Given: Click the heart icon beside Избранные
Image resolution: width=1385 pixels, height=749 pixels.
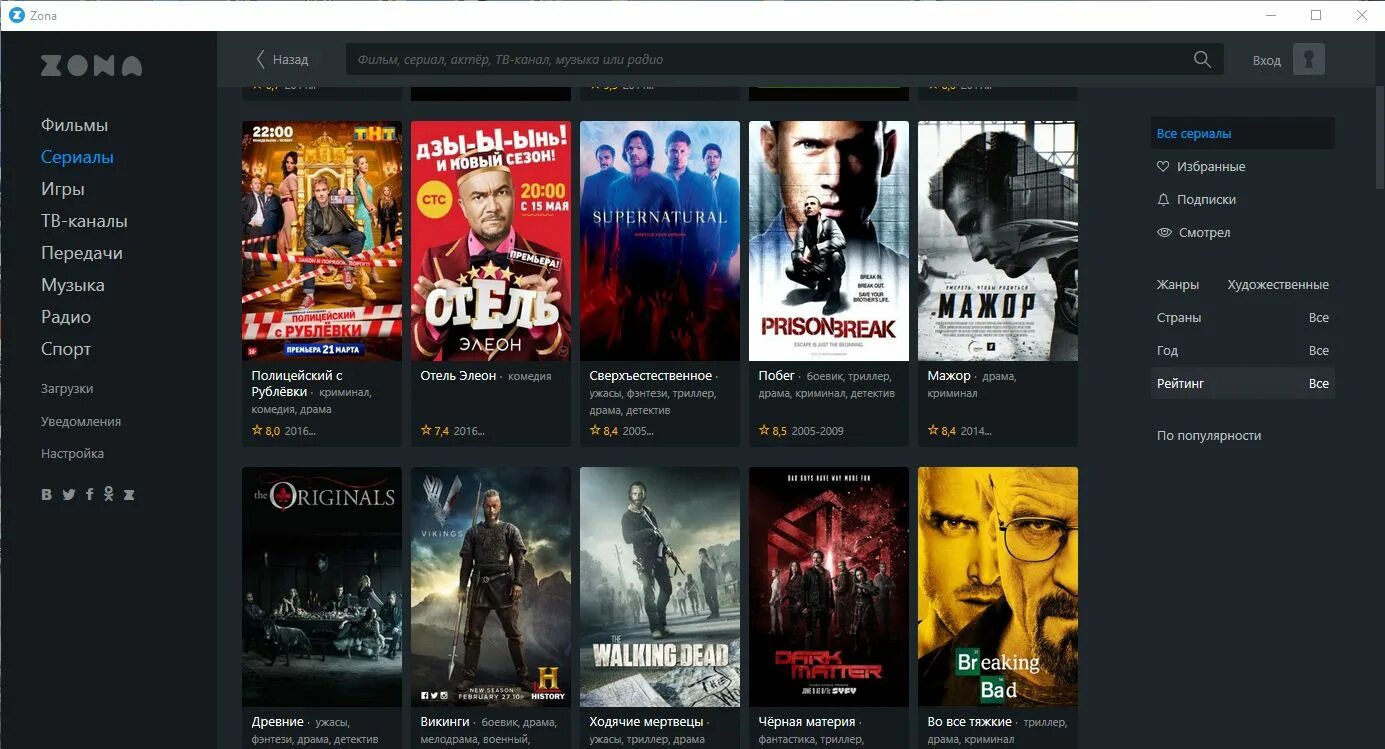Looking at the screenshot, I should [x=1163, y=167].
